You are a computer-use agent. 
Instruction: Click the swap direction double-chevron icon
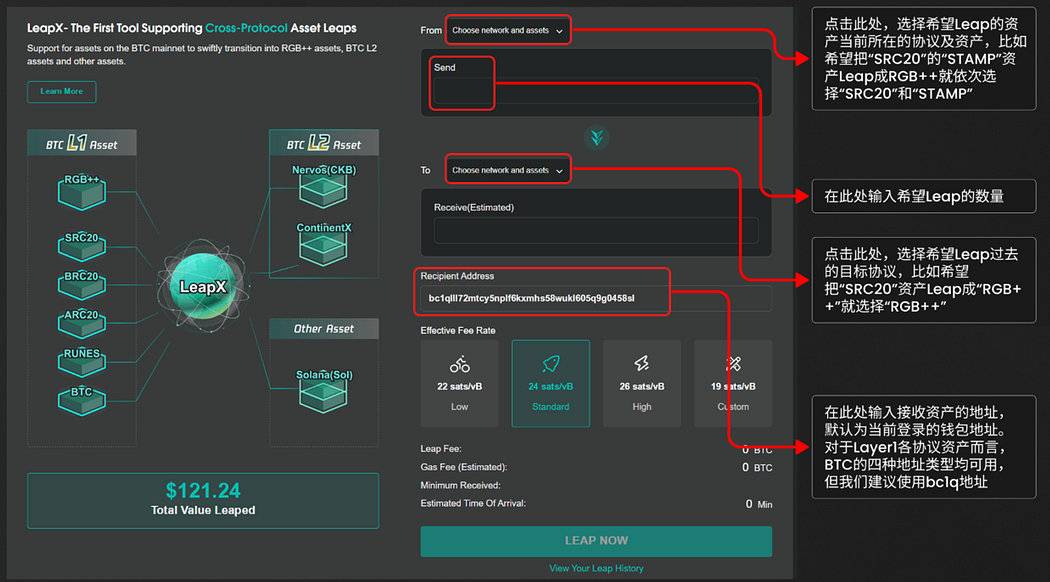pyautogui.click(x=596, y=138)
